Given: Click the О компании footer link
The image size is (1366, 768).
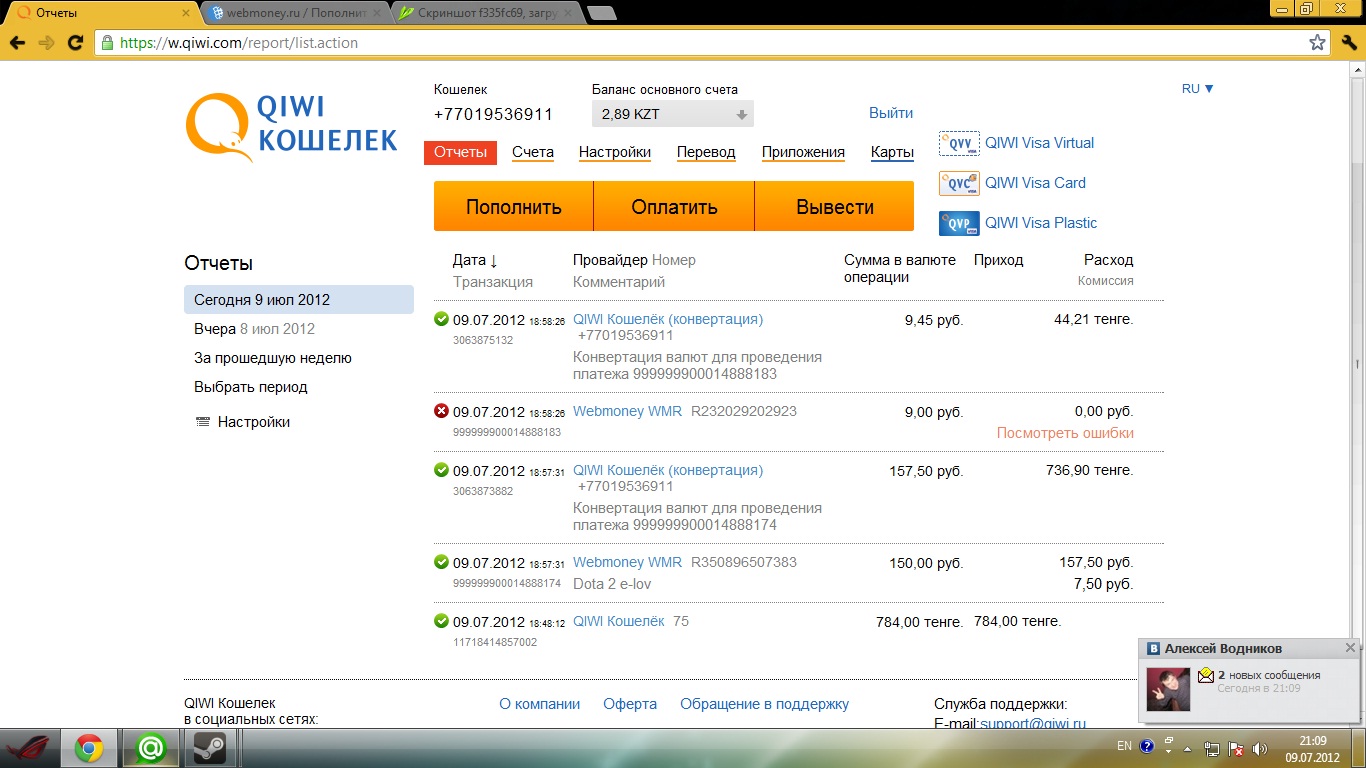Looking at the screenshot, I should click(540, 704).
